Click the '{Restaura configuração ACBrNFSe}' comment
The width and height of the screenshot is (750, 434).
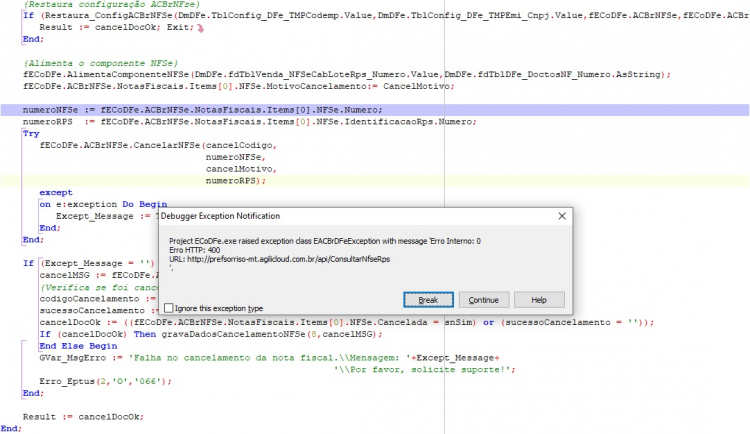[x=111, y=4]
